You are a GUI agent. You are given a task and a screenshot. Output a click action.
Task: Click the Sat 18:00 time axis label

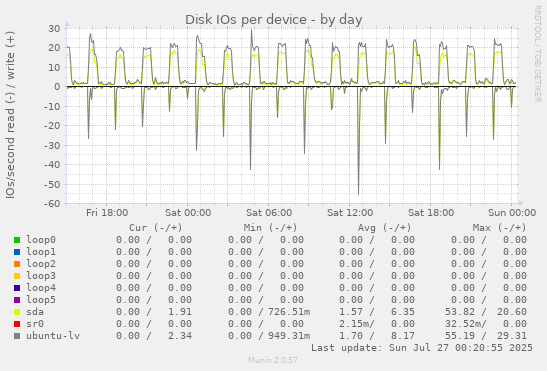click(x=431, y=213)
